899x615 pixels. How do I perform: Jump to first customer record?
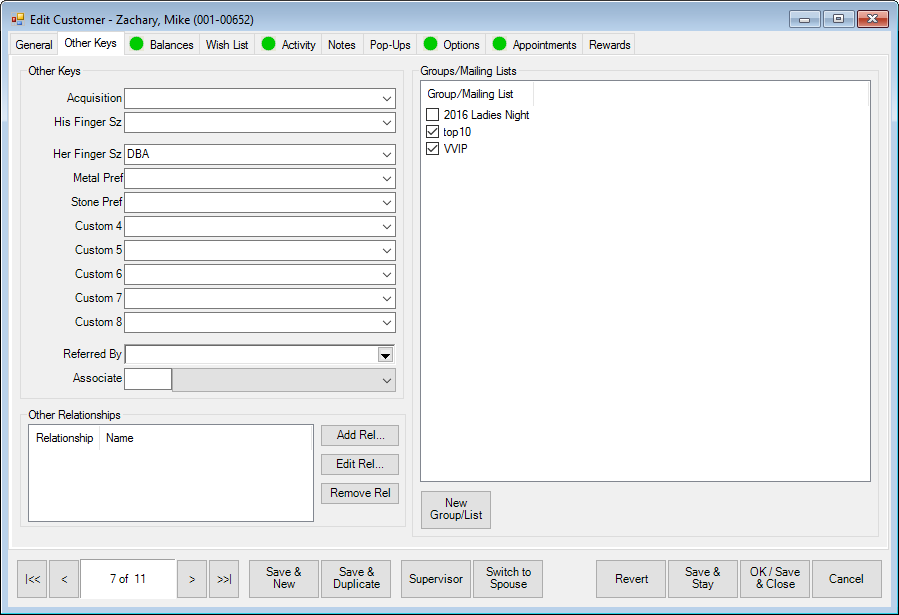pyautogui.click(x=33, y=579)
